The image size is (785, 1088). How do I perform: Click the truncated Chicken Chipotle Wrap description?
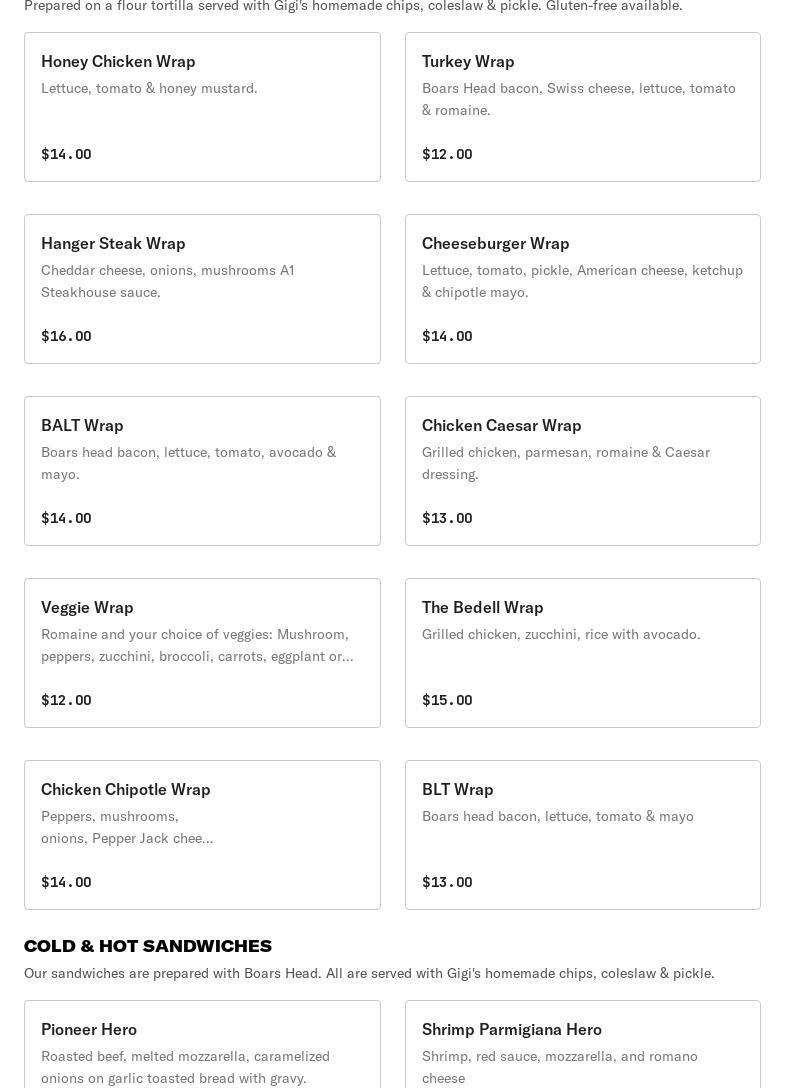[127, 827]
